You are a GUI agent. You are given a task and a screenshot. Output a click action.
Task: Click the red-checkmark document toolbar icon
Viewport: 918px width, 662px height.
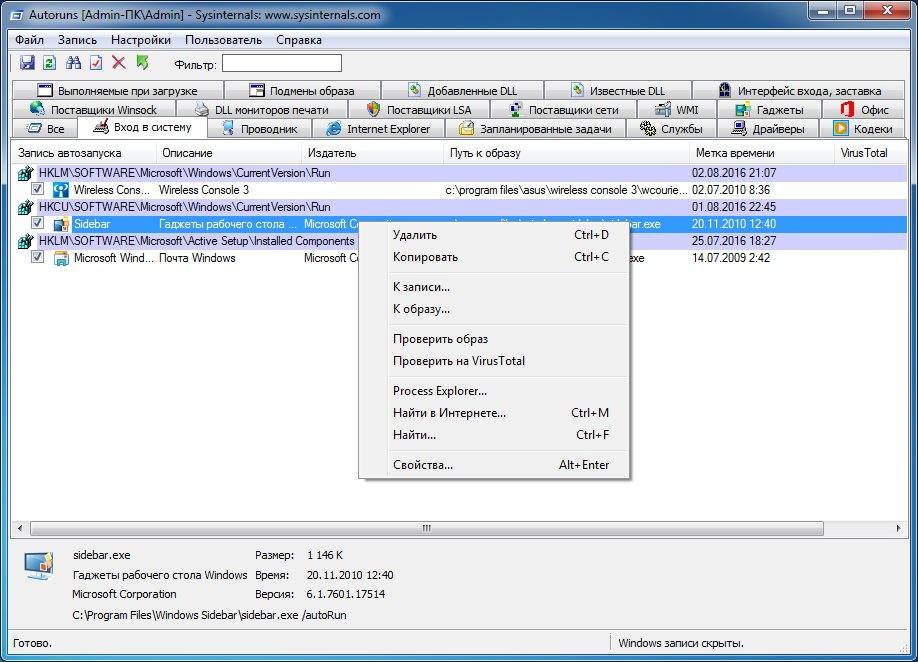click(x=96, y=63)
